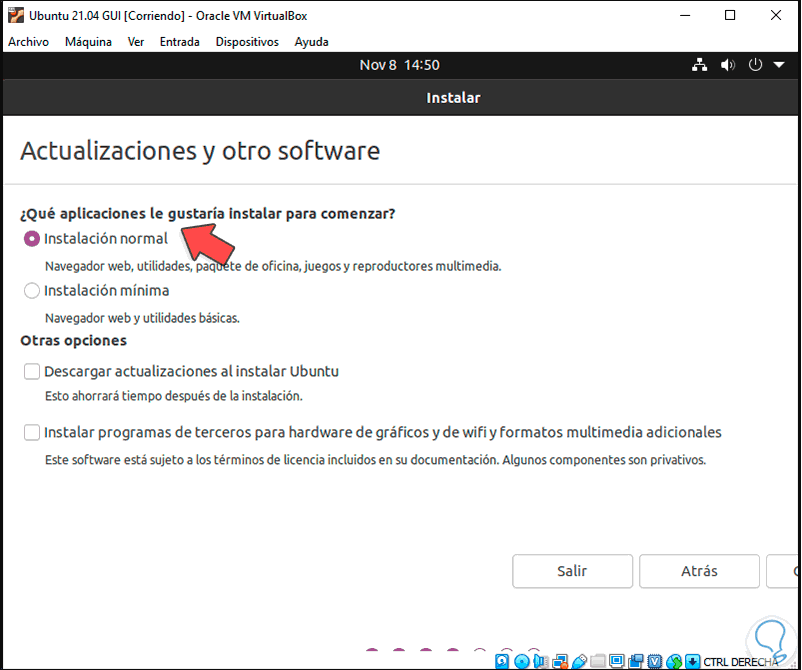
Task: Click the Atrás button
Action: [699, 571]
